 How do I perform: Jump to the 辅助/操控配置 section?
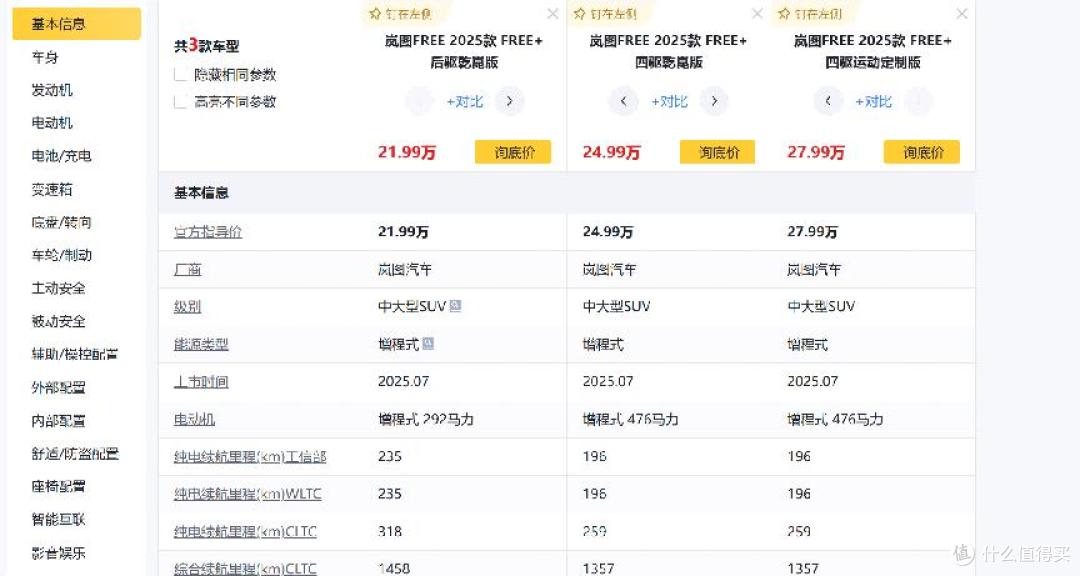[74, 354]
